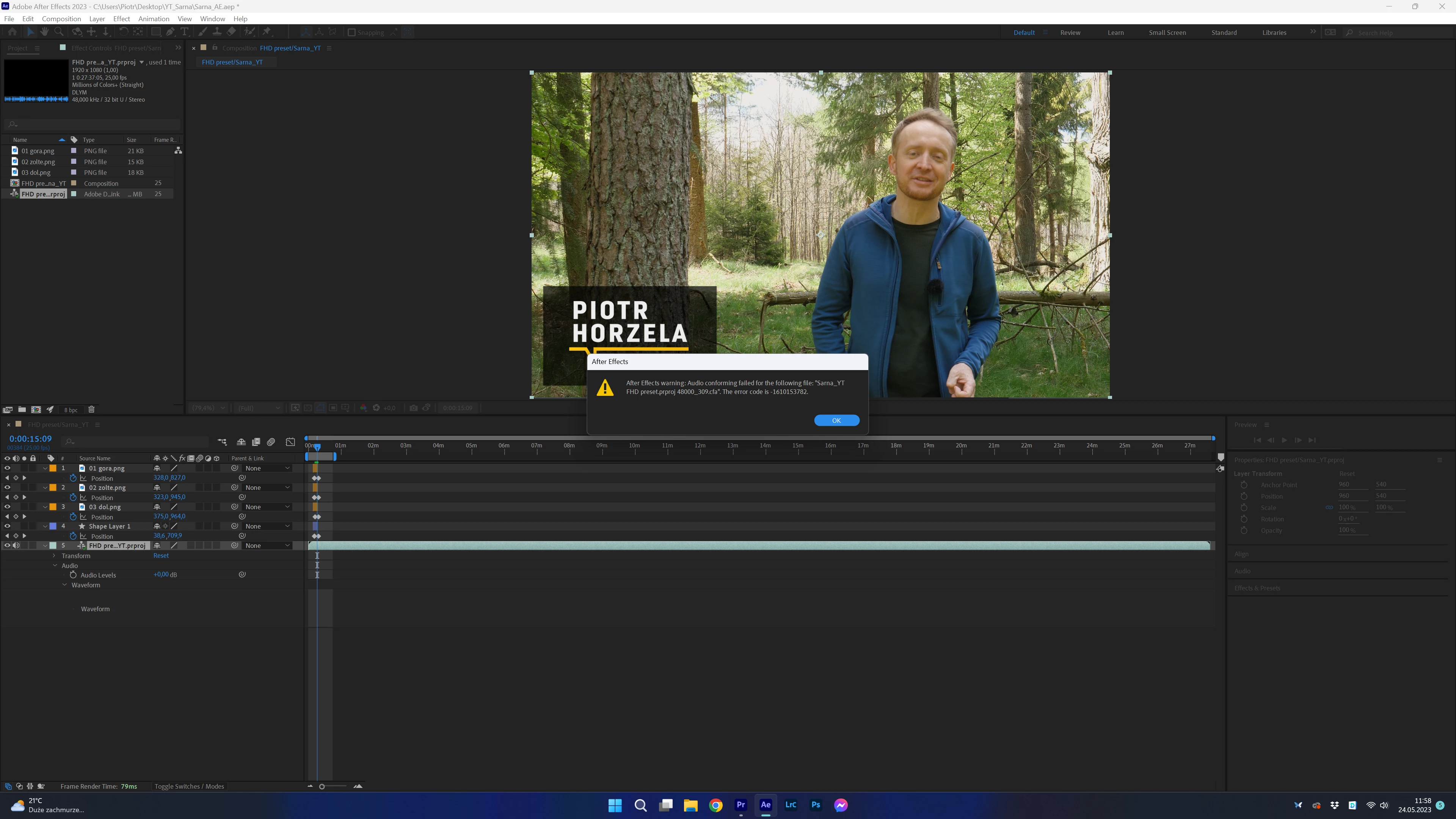Select the Zoom tool in toolbar
Viewport: 1456px width, 819px height.
tap(59, 32)
